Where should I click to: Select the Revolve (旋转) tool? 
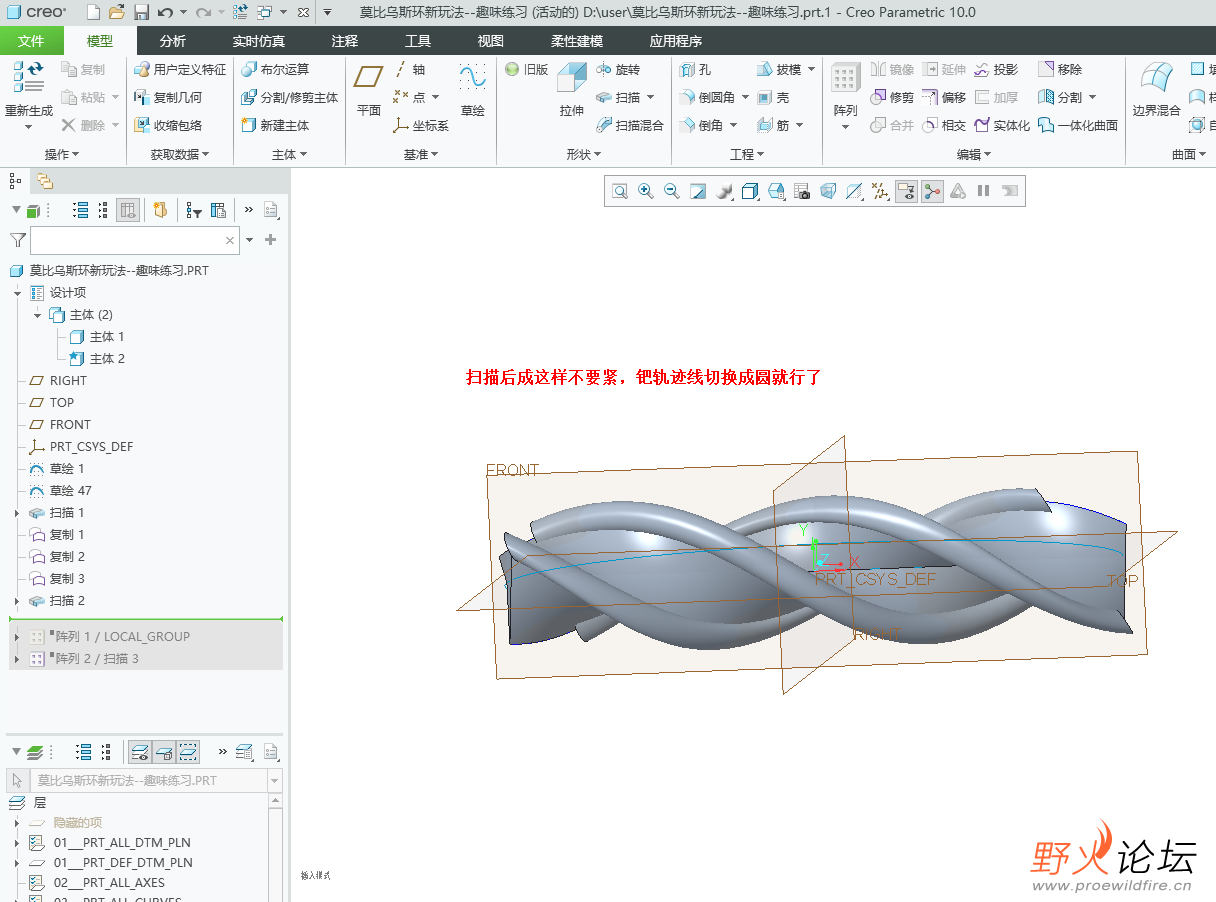tap(617, 69)
